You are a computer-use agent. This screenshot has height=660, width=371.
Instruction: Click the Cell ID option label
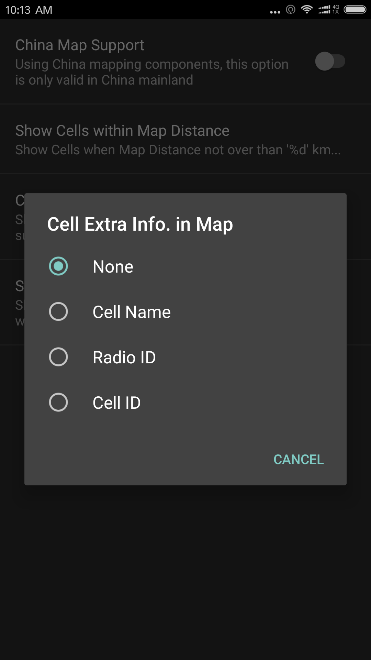(x=117, y=403)
